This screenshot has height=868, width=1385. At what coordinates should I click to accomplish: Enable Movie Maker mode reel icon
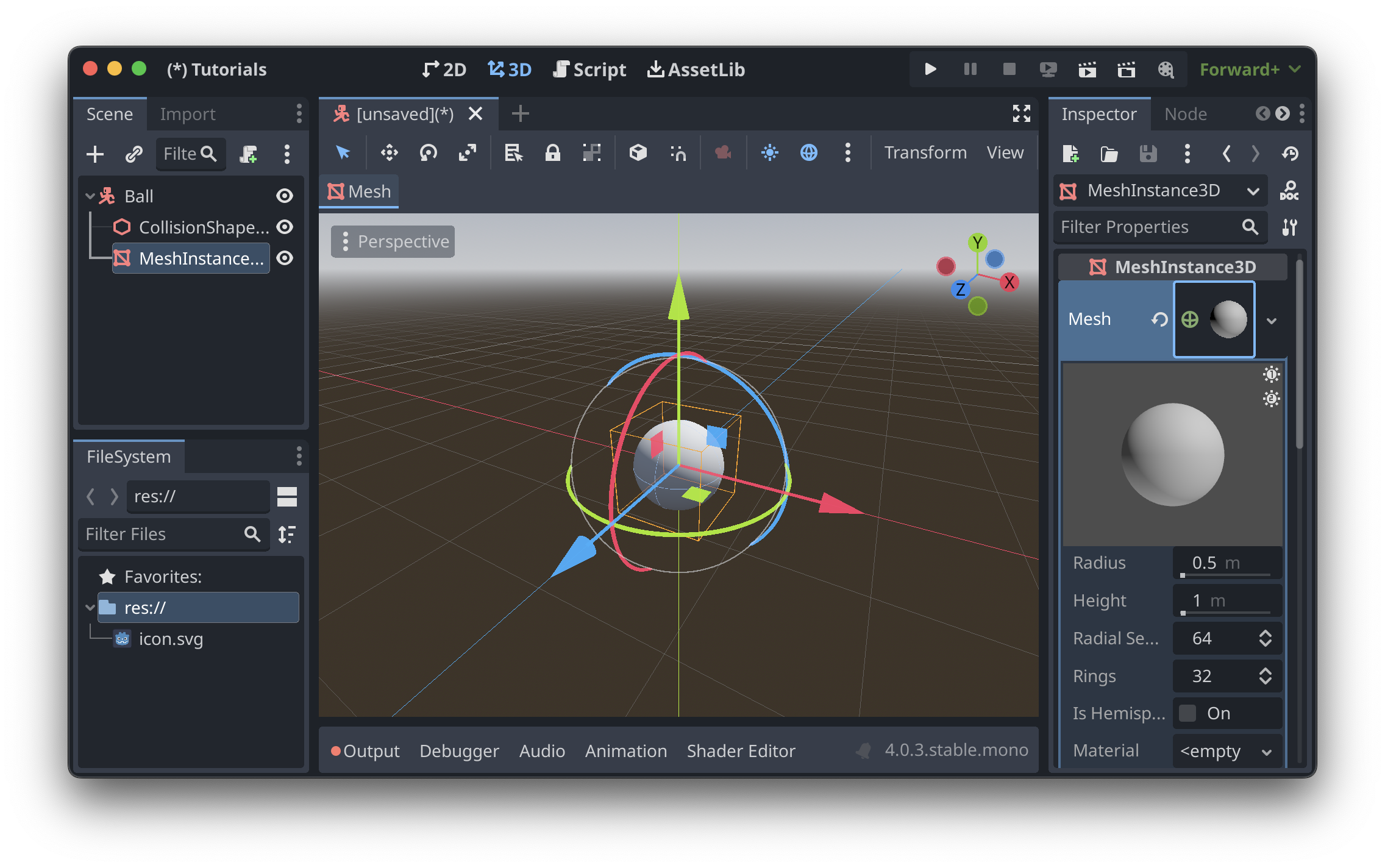tap(1165, 69)
